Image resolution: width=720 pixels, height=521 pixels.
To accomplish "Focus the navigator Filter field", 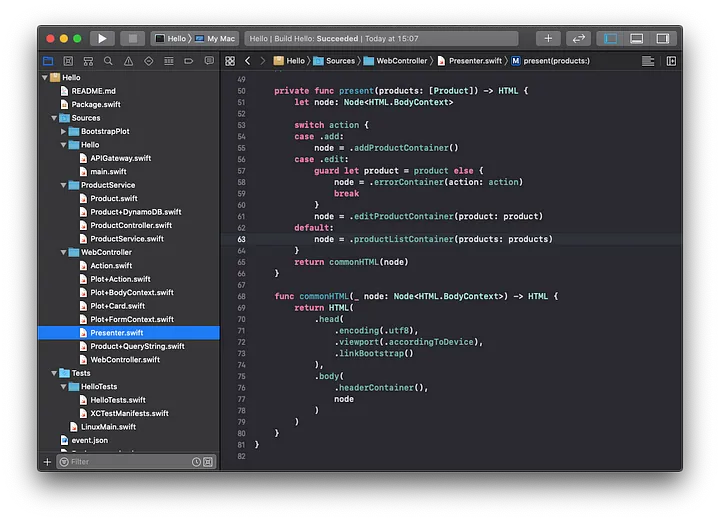I will 136,462.
